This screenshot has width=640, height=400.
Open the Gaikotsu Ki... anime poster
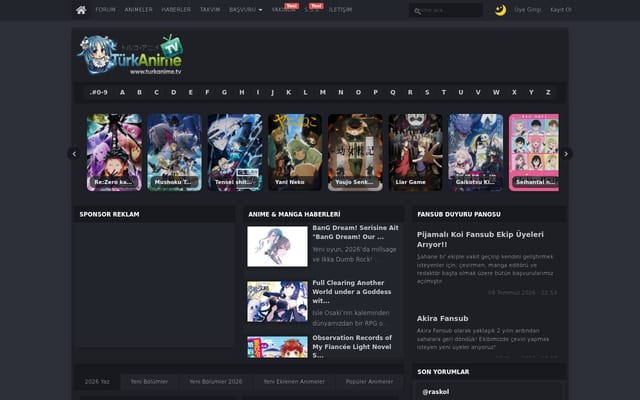click(x=476, y=152)
